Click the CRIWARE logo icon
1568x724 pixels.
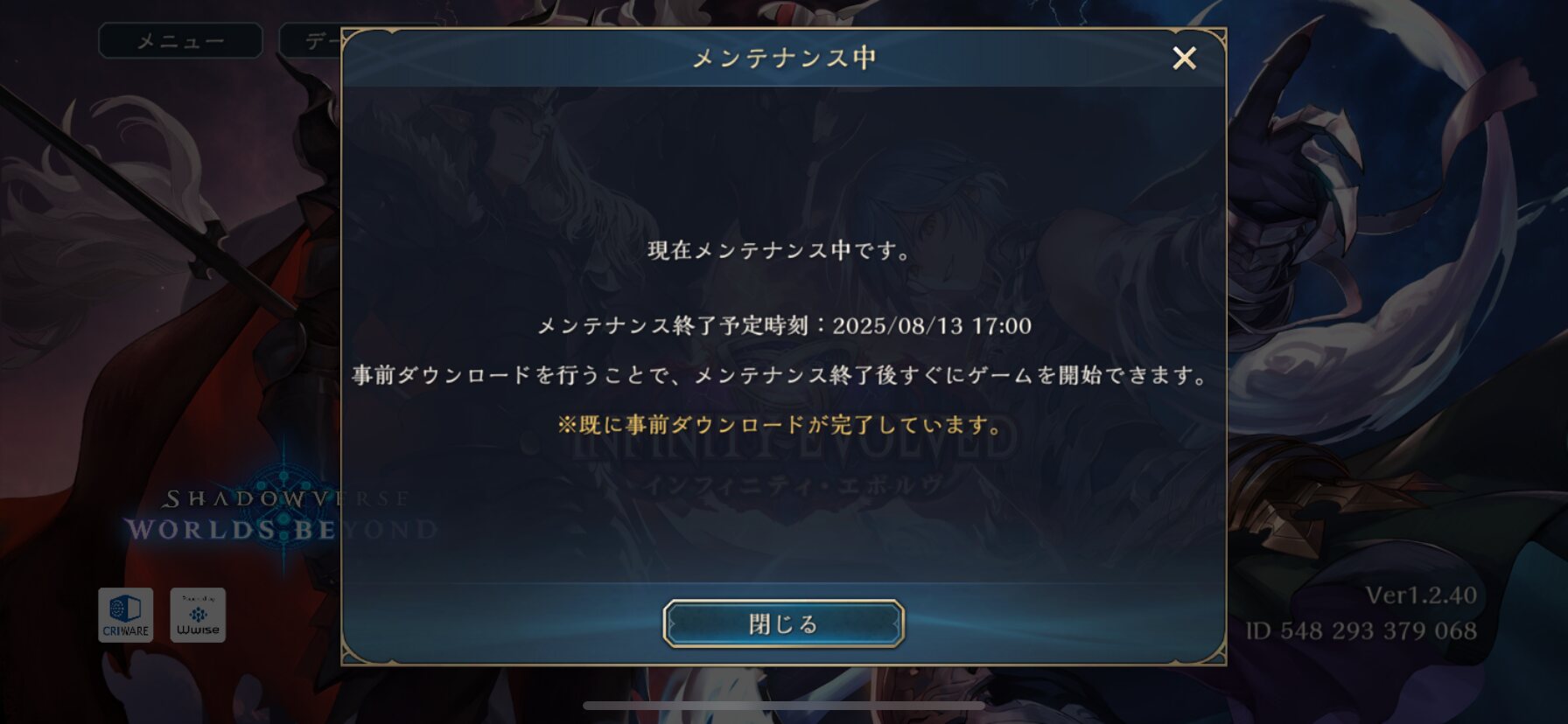click(x=125, y=616)
